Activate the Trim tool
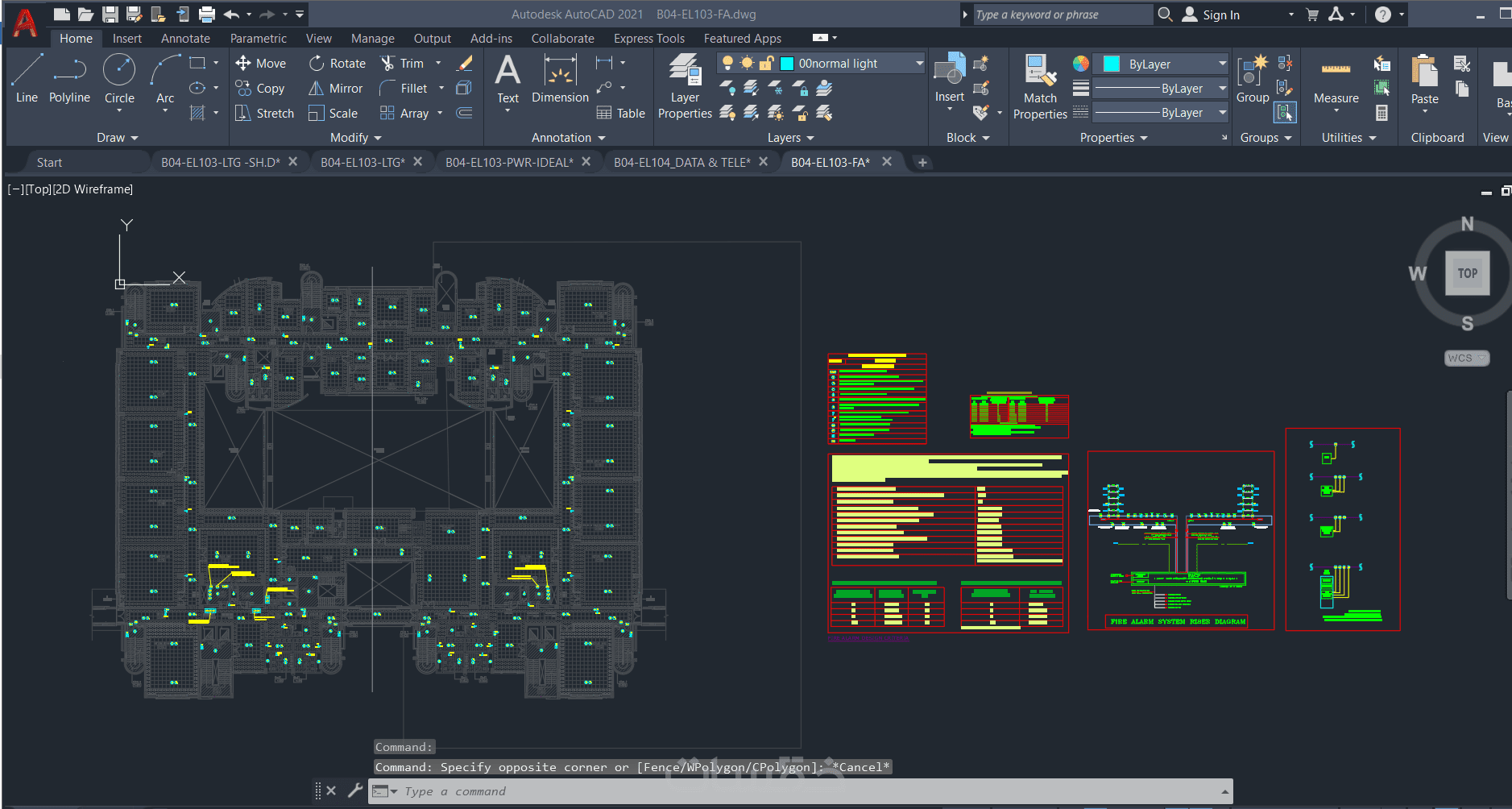1512x809 pixels. point(401,64)
